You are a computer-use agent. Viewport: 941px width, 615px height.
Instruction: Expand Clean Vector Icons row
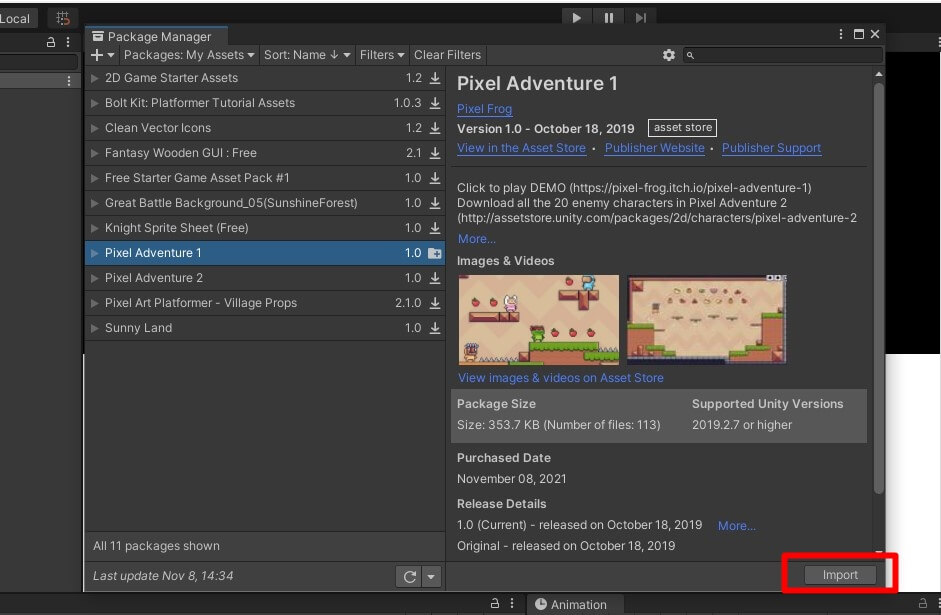[x=94, y=128]
